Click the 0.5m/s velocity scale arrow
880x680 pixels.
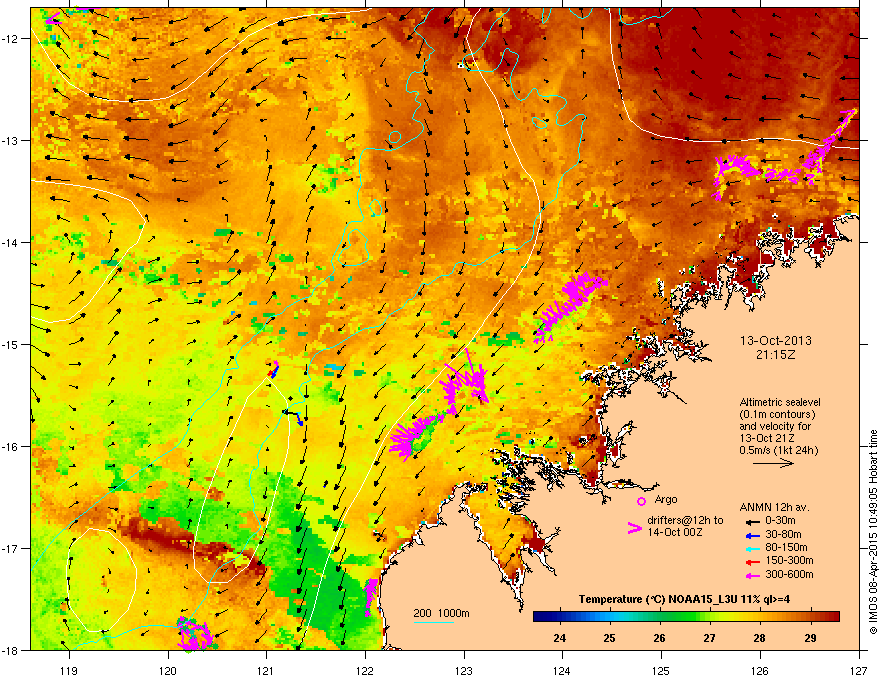[773, 463]
